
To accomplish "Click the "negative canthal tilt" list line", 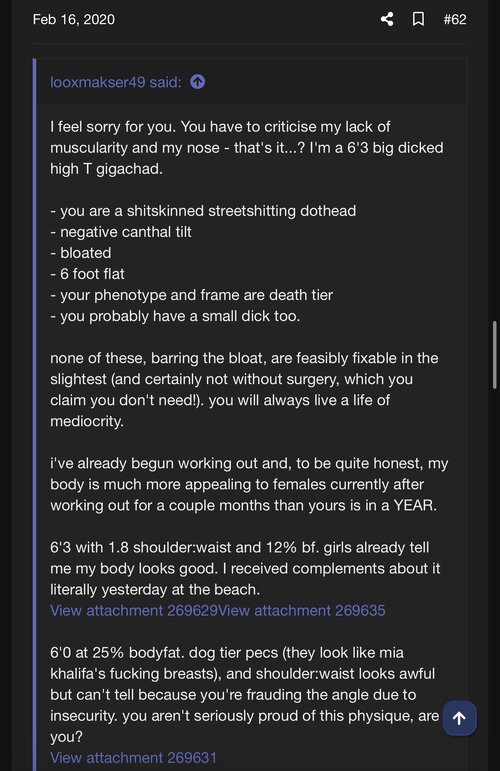I will point(121,232).
